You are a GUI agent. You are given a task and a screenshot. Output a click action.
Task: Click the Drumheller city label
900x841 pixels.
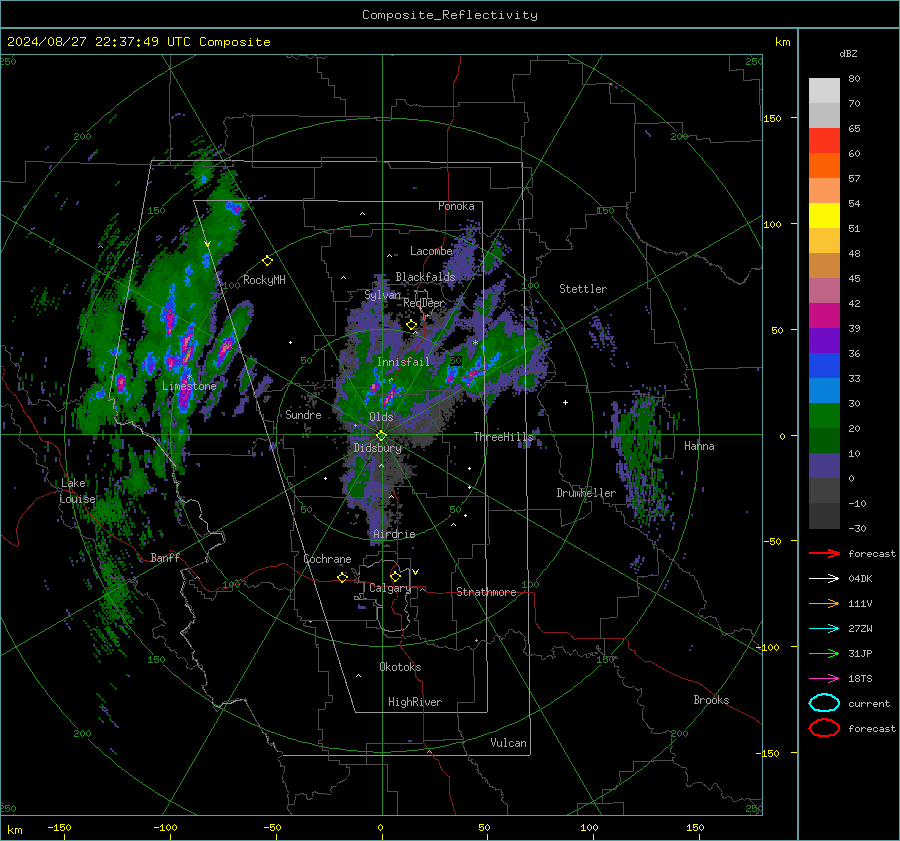tap(586, 493)
